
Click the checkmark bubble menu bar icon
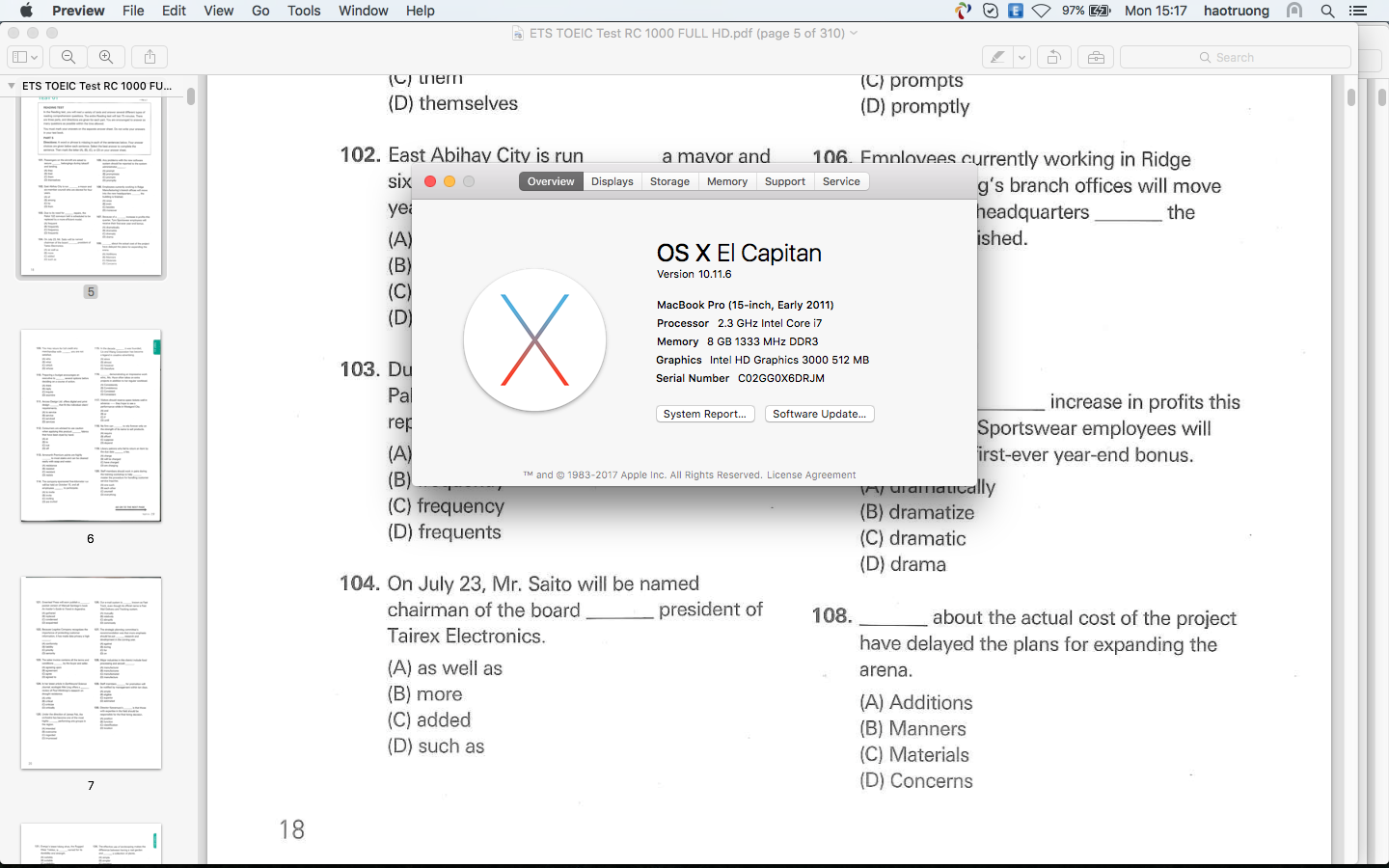[x=991, y=11]
